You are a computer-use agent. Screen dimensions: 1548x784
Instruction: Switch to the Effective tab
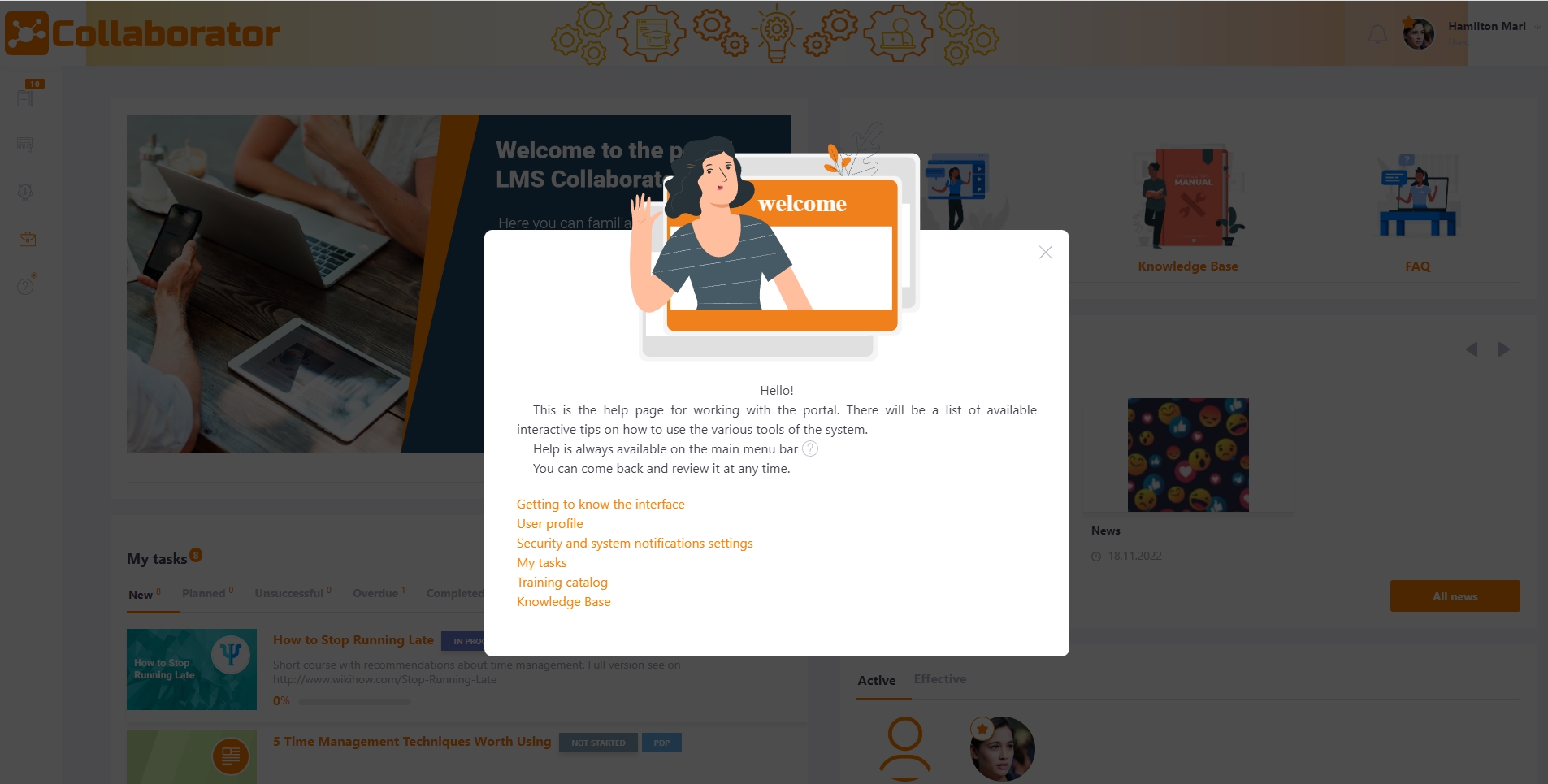[x=940, y=679]
